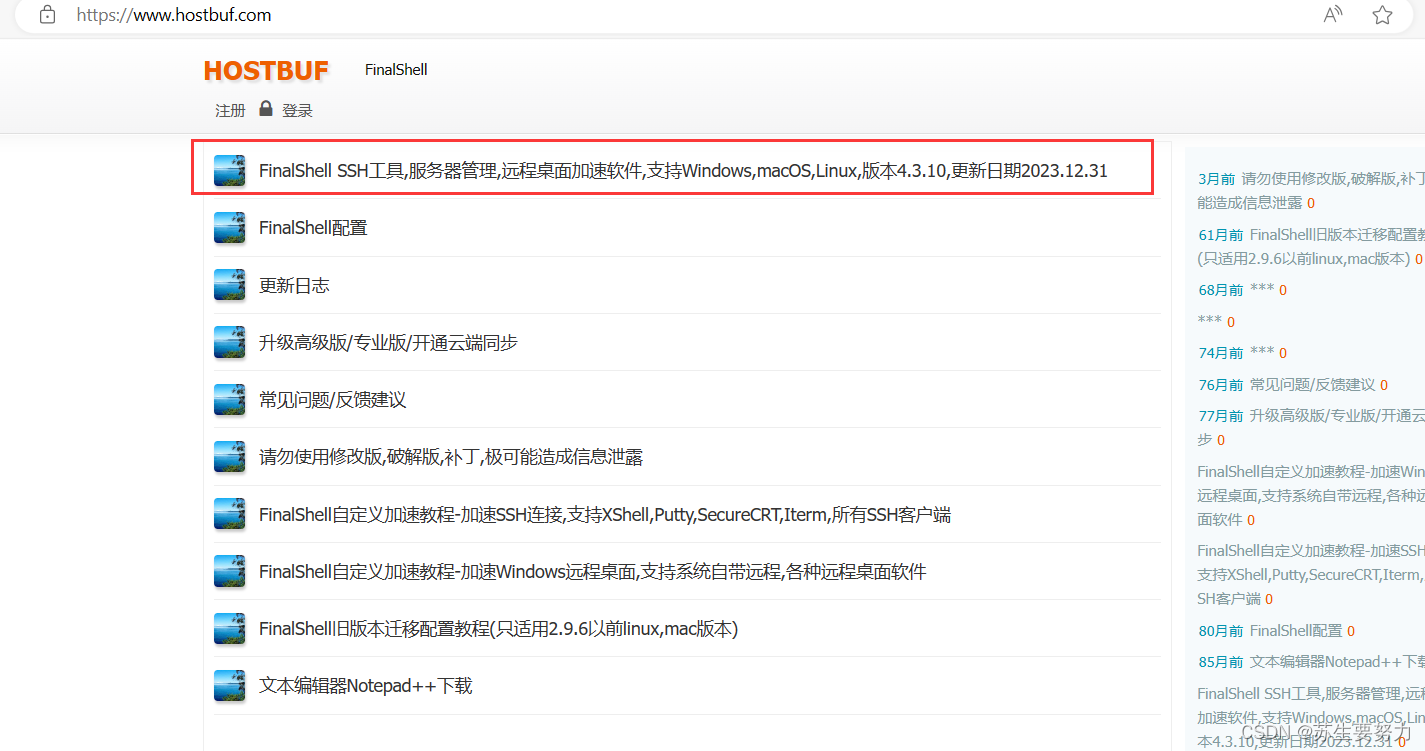Click the read aloud icon in the address bar
This screenshot has width=1425, height=751.
[x=1333, y=15]
